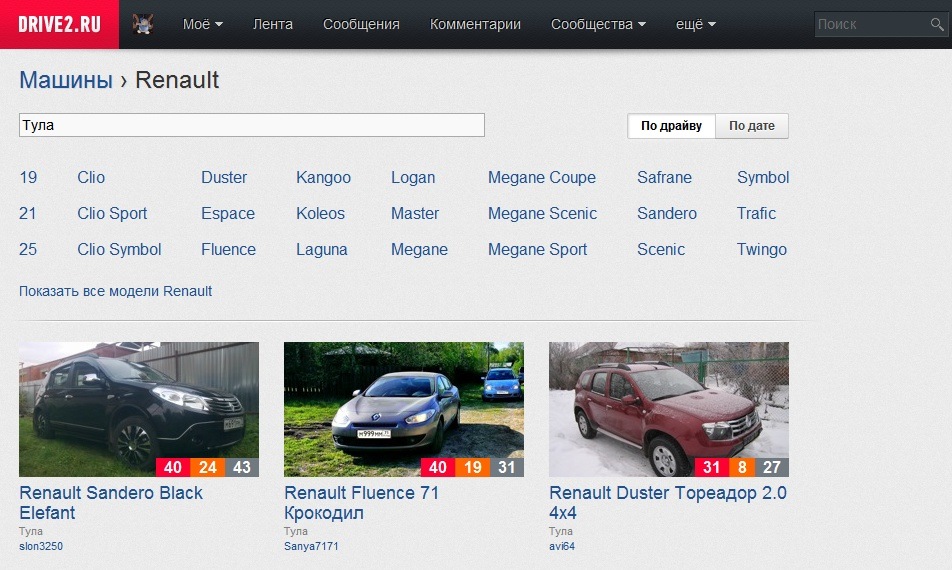This screenshot has width=952, height=570.
Task: Click into the Тула city filter field
Action: pos(251,125)
